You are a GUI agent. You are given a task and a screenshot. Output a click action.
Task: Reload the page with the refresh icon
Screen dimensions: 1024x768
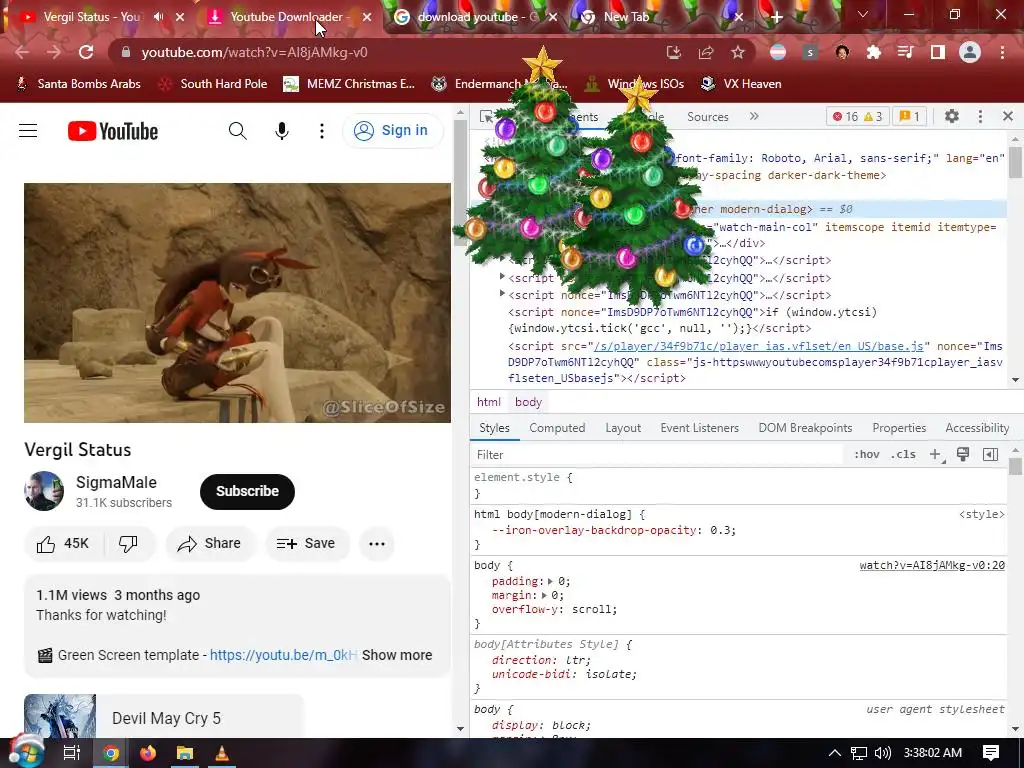tap(86, 52)
